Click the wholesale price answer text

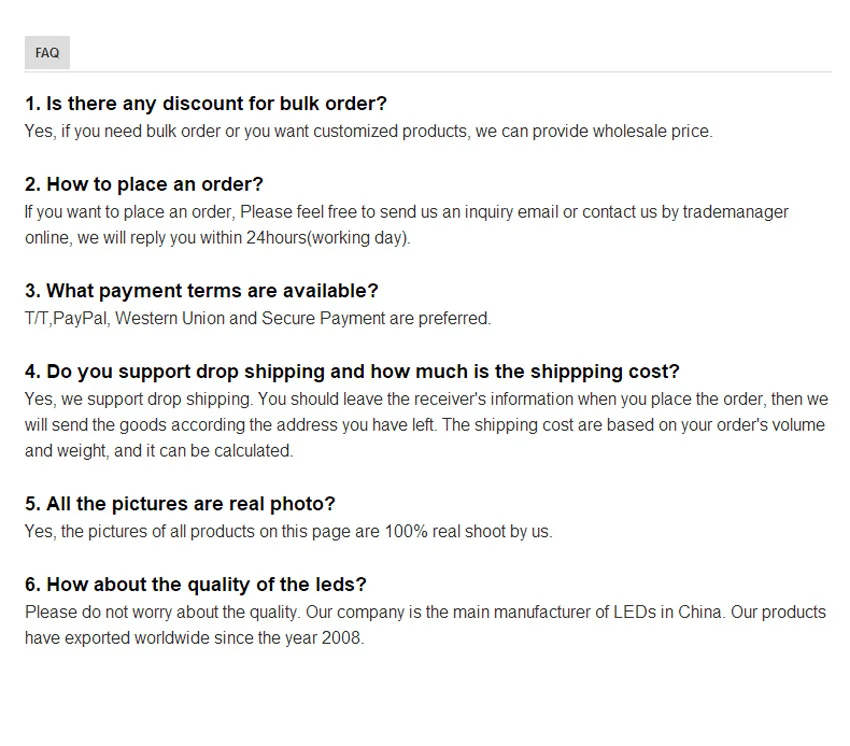click(x=369, y=131)
